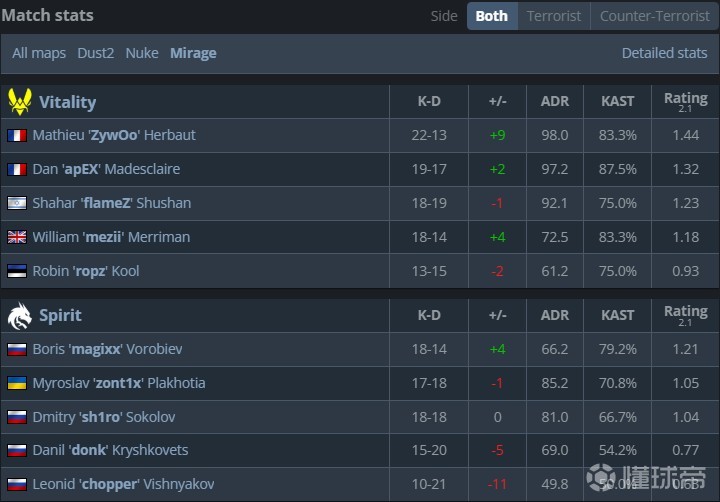Open Mathieu 'ZywOo' Herbaut player profile
720x502 pixels.
click(x=114, y=135)
